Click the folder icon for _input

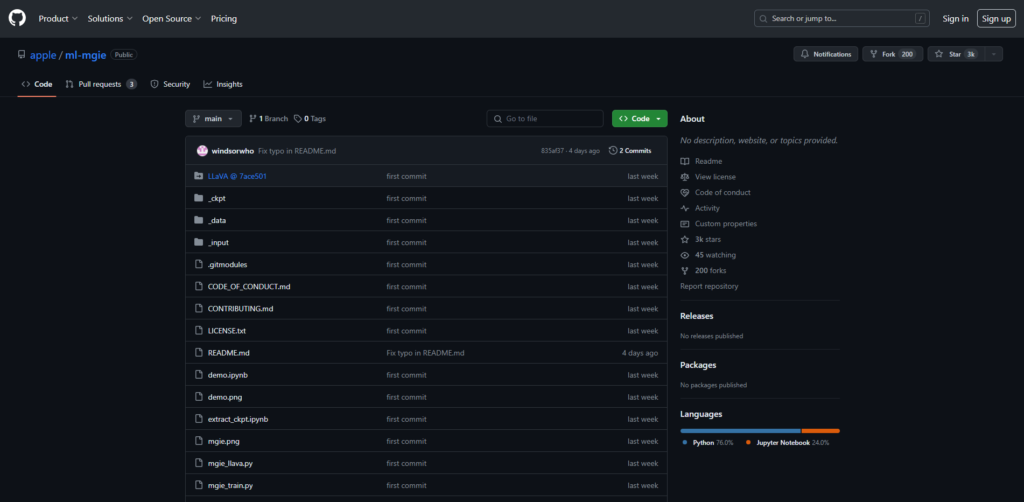[199, 242]
